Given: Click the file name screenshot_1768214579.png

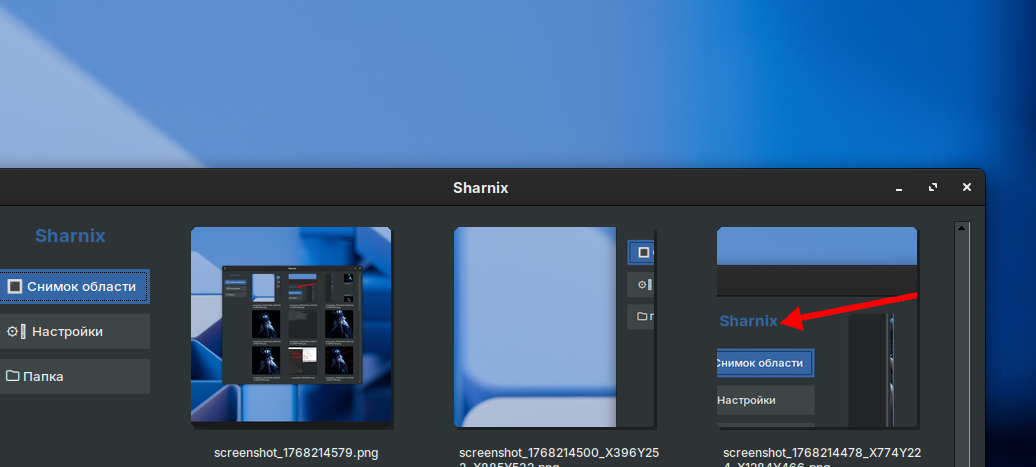Looking at the screenshot, I should (x=296, y=453).
